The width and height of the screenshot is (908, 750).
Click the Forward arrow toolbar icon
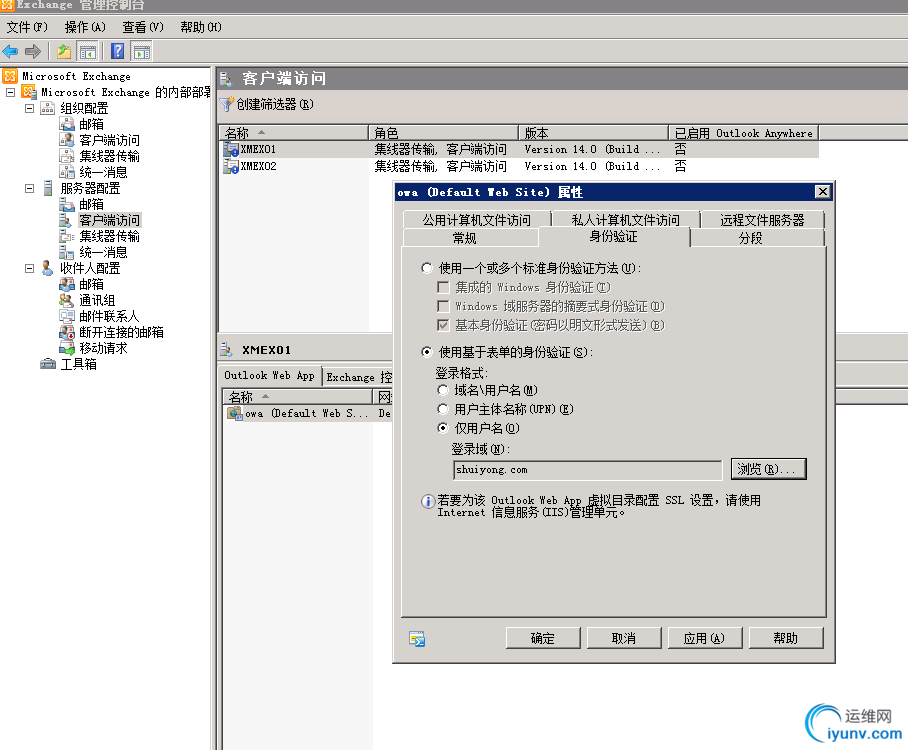click(x=33, y=52)
